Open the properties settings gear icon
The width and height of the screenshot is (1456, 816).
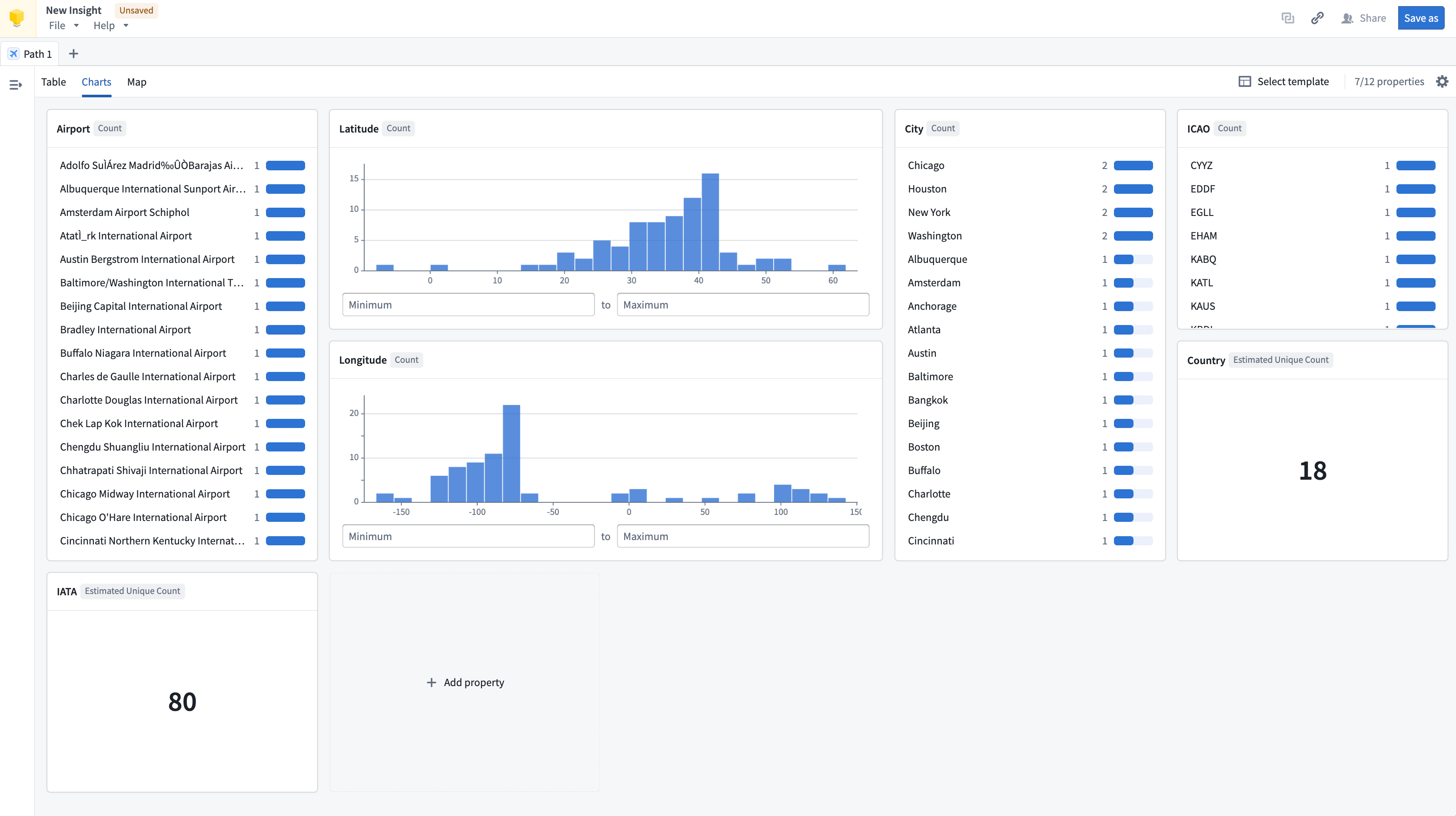coord(1443,81)
